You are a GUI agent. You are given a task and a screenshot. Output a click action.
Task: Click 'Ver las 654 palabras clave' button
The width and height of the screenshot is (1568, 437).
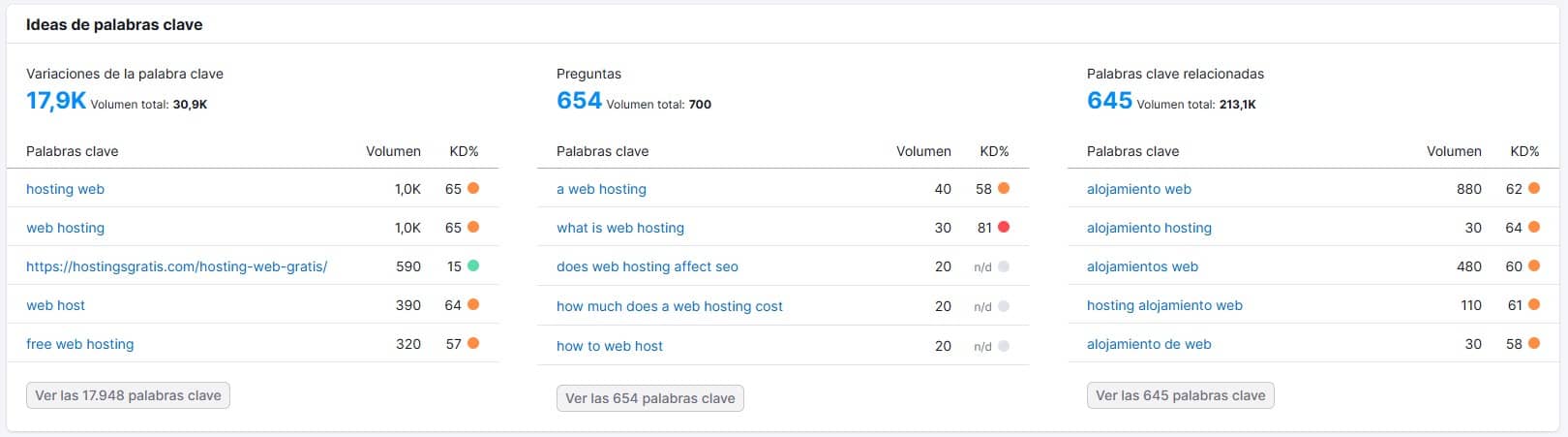(650, 398)
